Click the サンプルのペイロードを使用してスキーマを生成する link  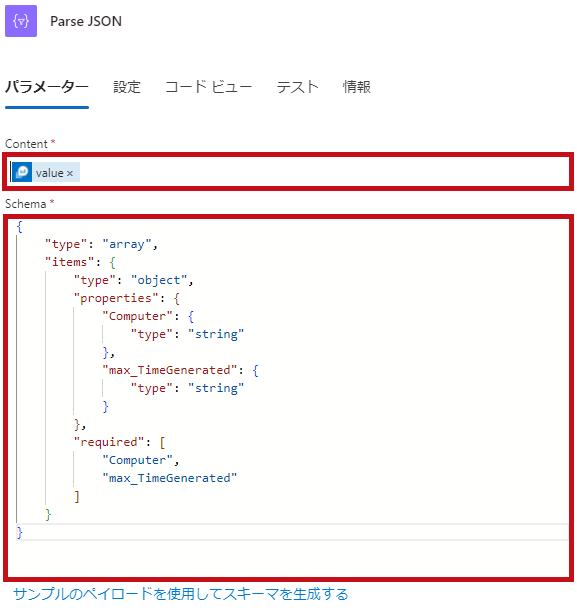point(181,594)
